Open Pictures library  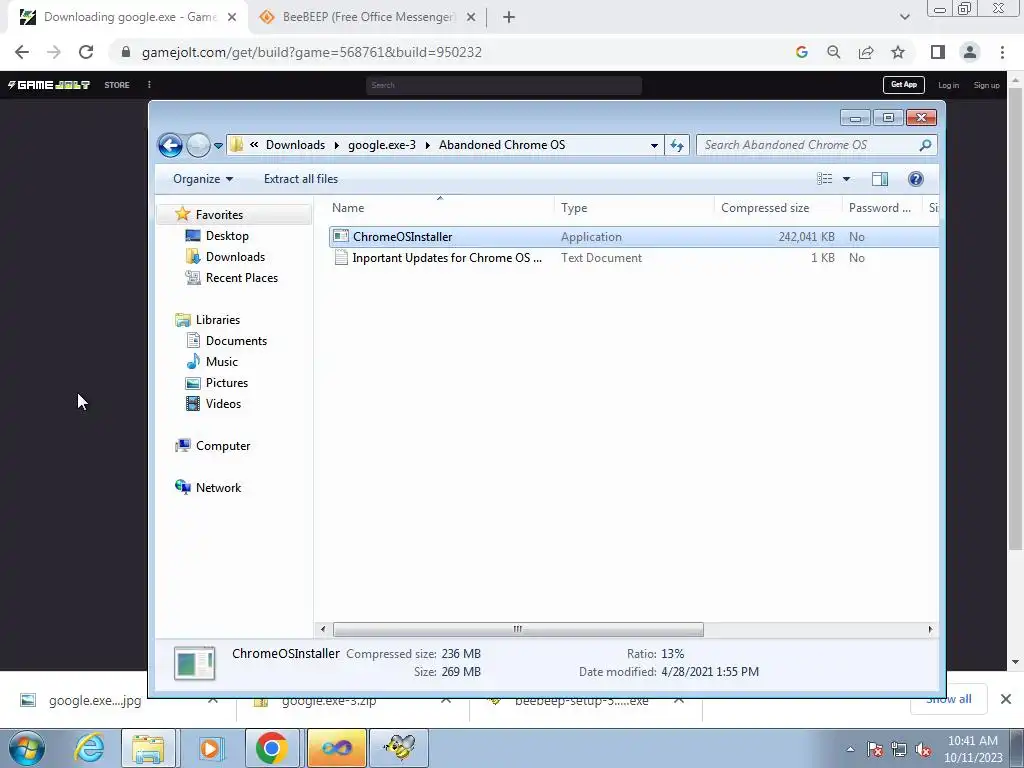227,383
